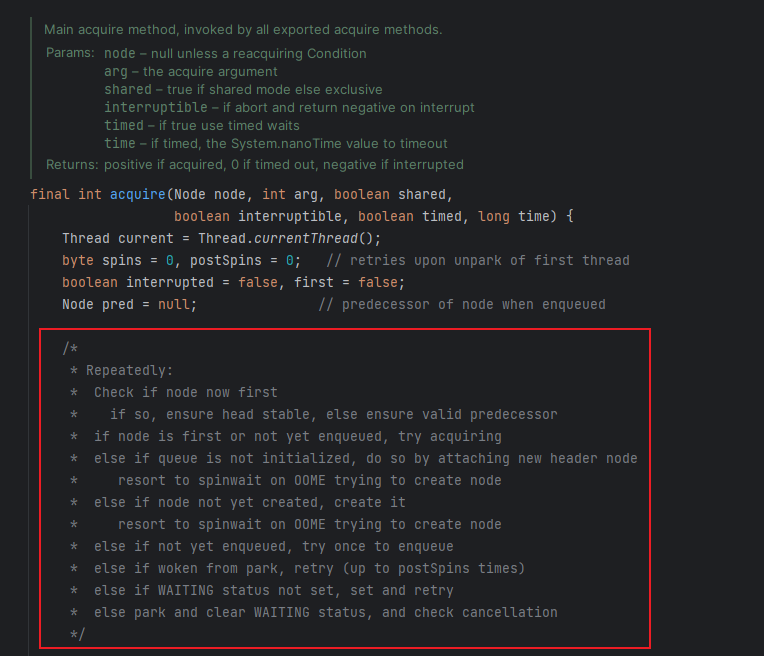Click the postSpins variable
Image resolution: width=764 pixels, height=656 pixels.
(226, 260)
